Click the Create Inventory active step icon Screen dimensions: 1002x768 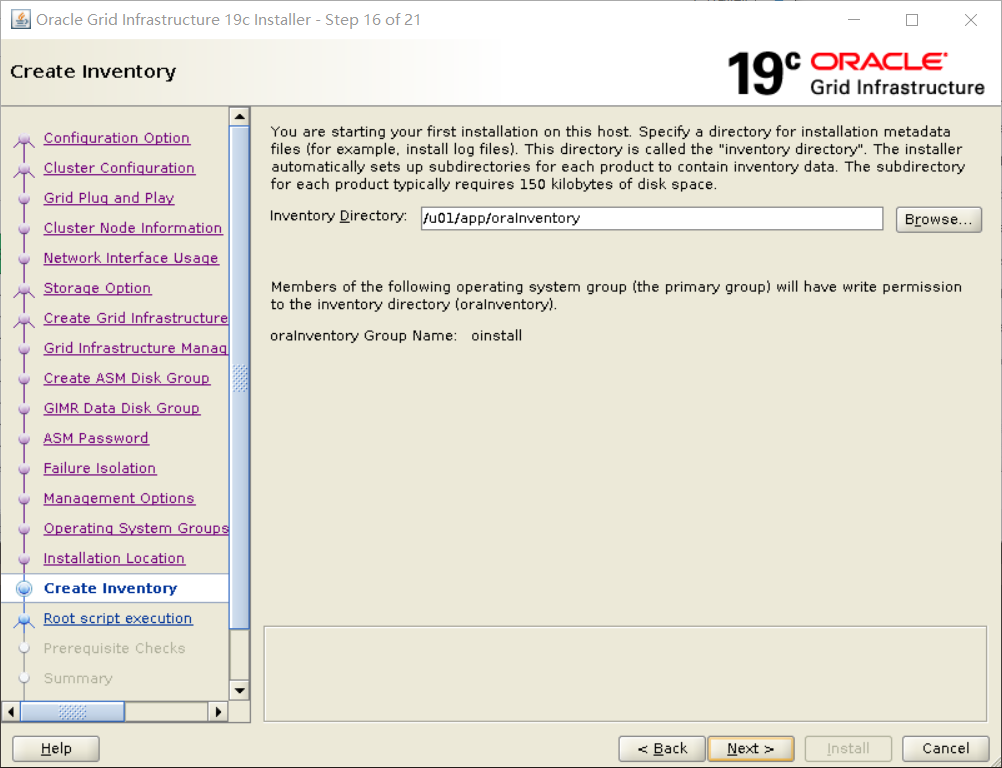point(24,588)
